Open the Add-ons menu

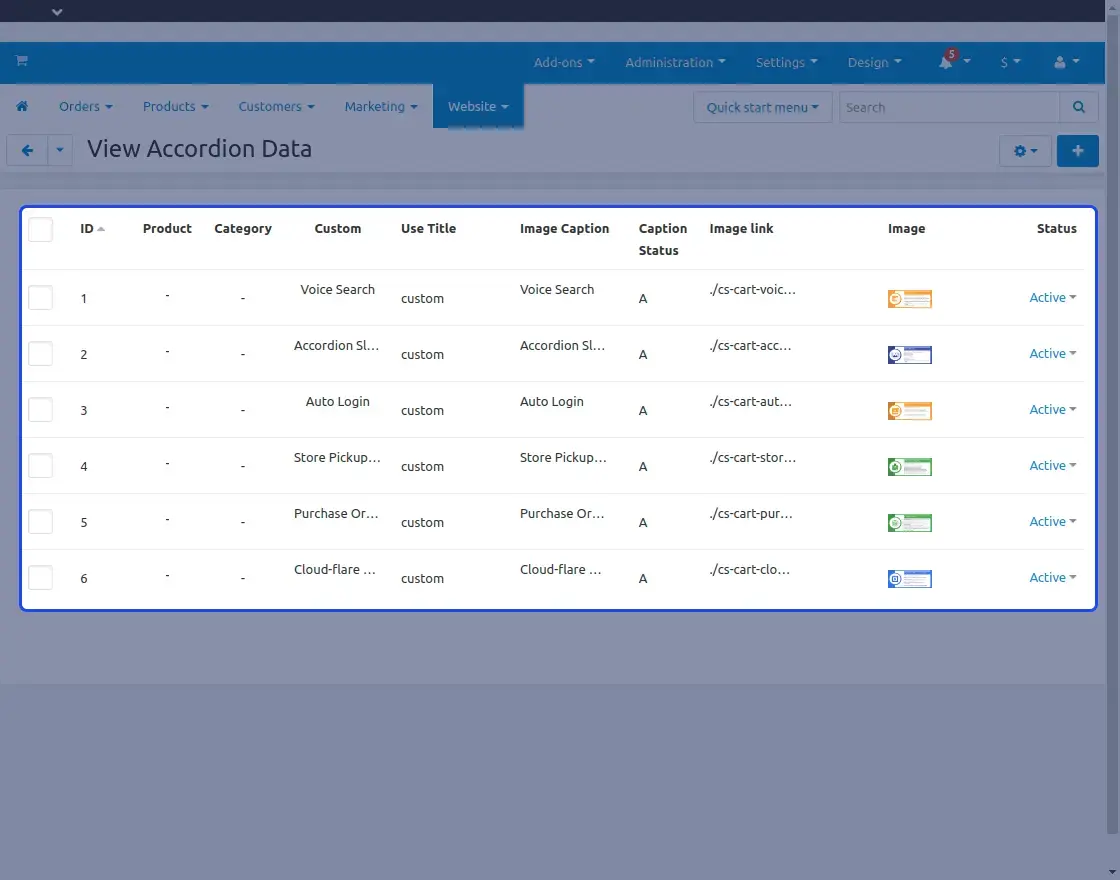click(563, 62)
